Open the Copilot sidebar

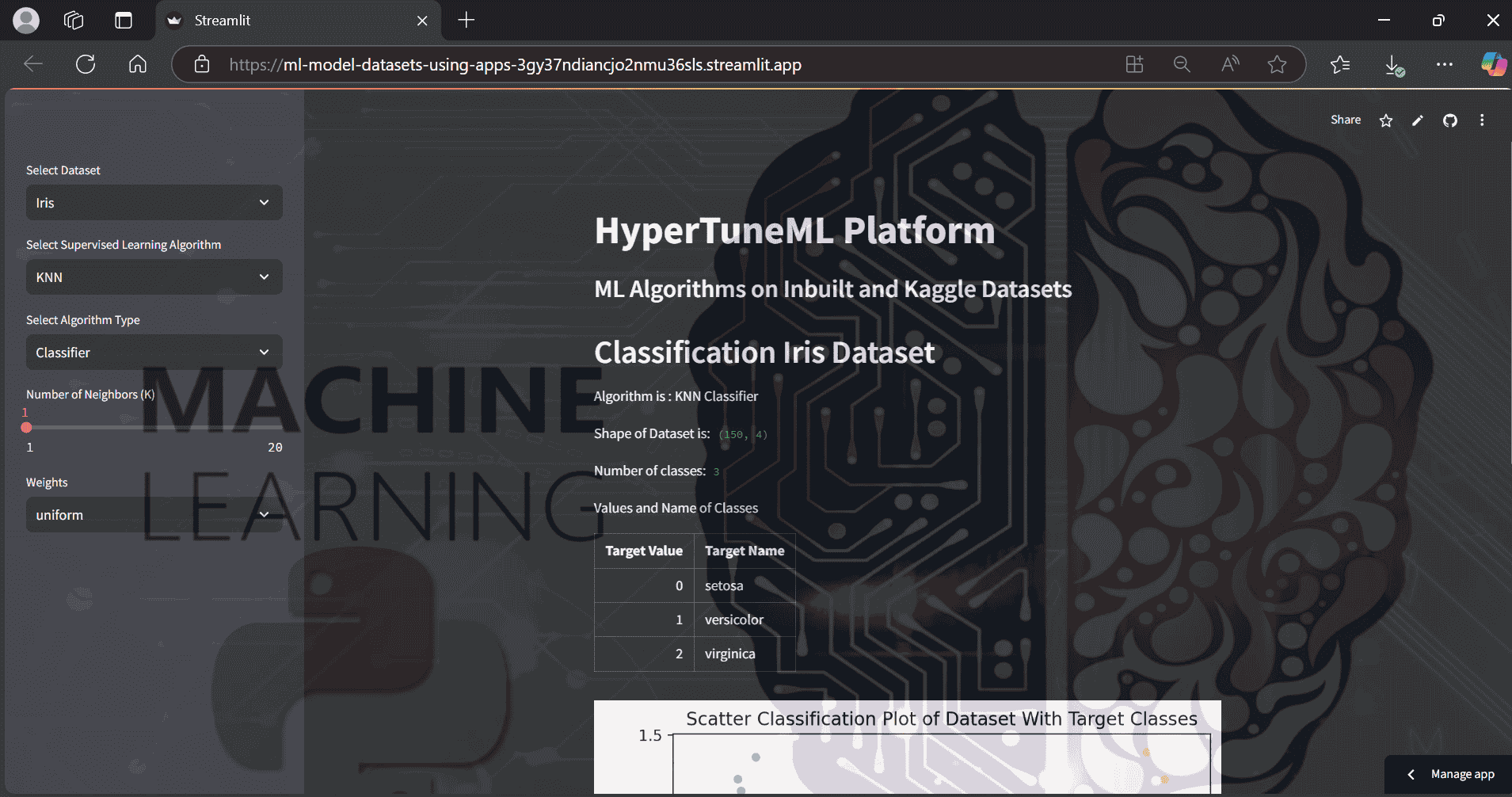[x=1494, y=64]
